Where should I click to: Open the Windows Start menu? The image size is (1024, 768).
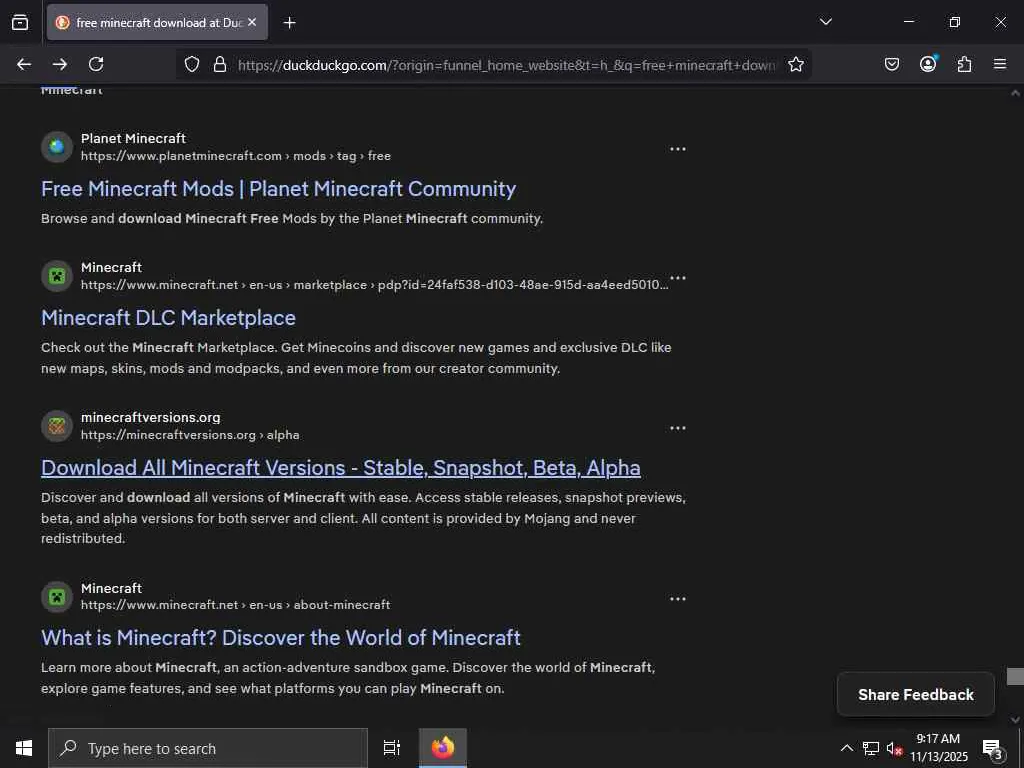tap(24, 748)
